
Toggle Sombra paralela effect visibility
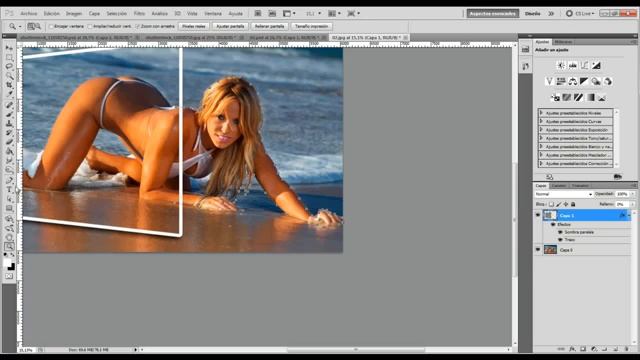coord(560,232)
